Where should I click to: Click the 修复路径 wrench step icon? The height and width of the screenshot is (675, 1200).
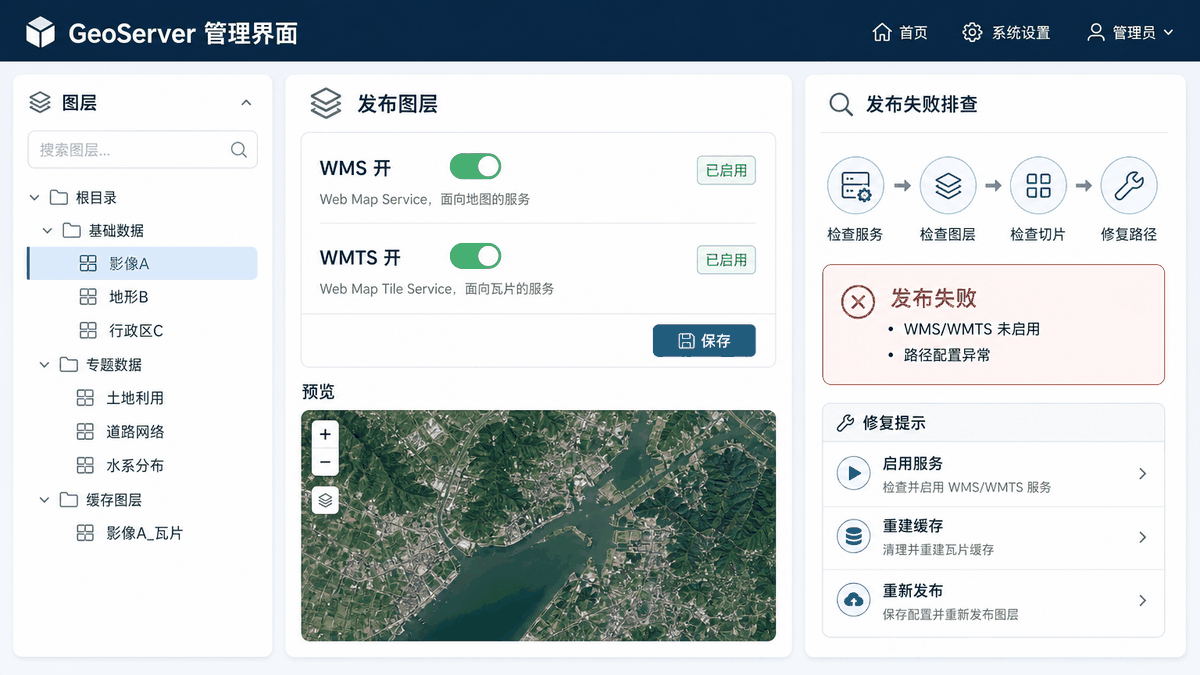[1129, 186]
